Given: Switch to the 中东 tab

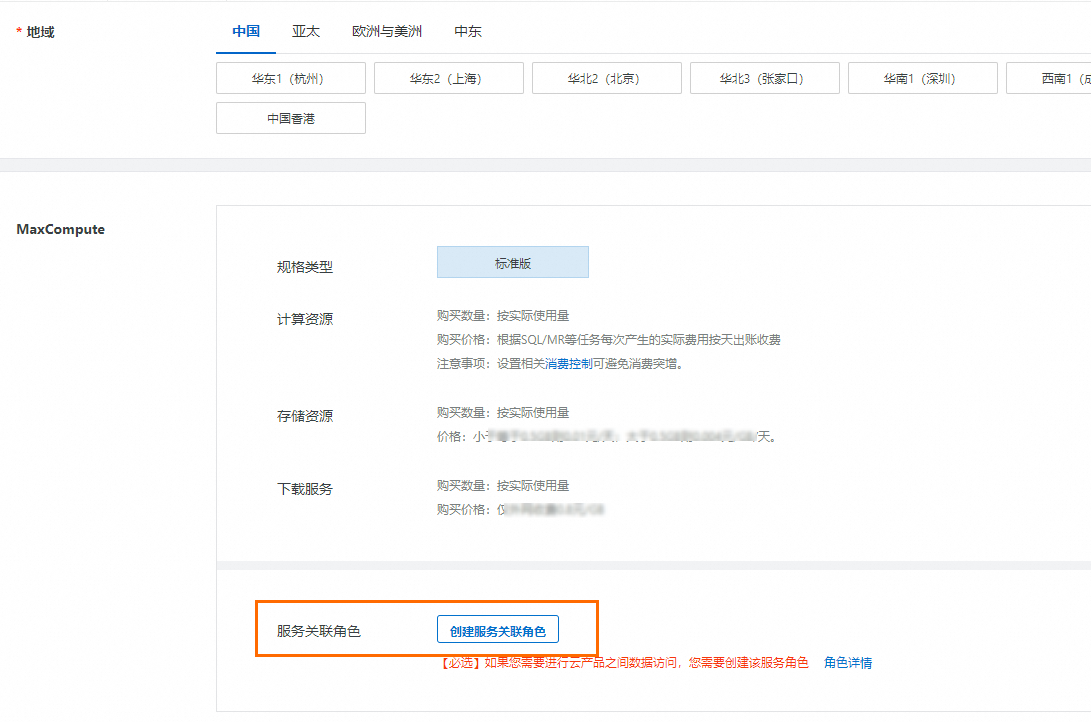Looking at the screenshot, I should pyautogui.click(x=468, y=31).
